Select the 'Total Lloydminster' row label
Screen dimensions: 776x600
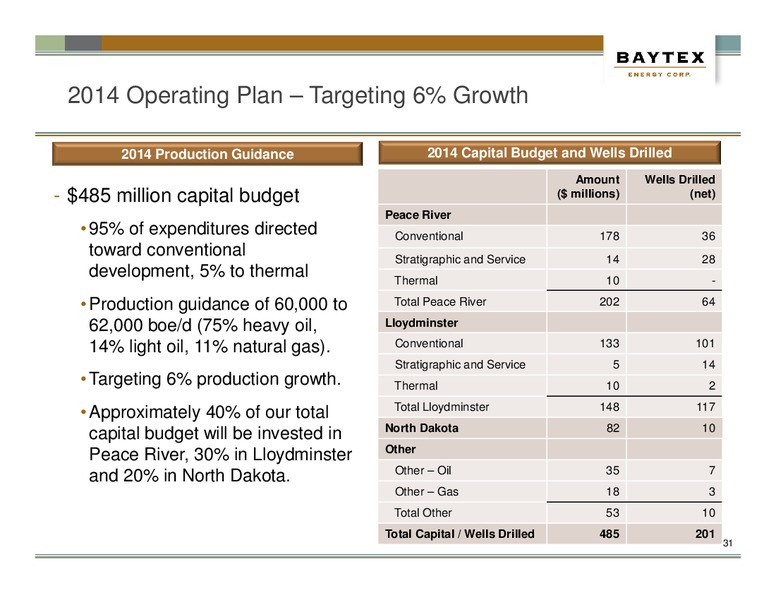pyautogui.click(x=441, y=407)
